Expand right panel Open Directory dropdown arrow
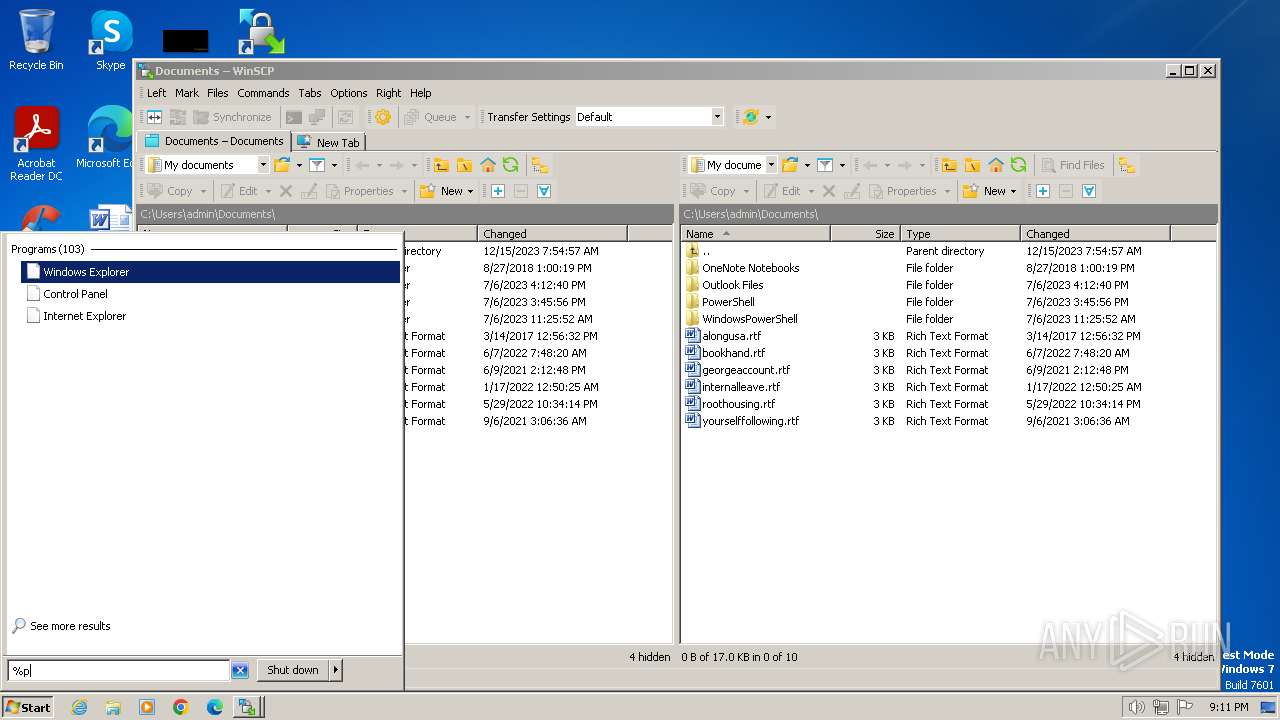The image size is (1280, 720). pyautogui.click(x=807, y=165)
